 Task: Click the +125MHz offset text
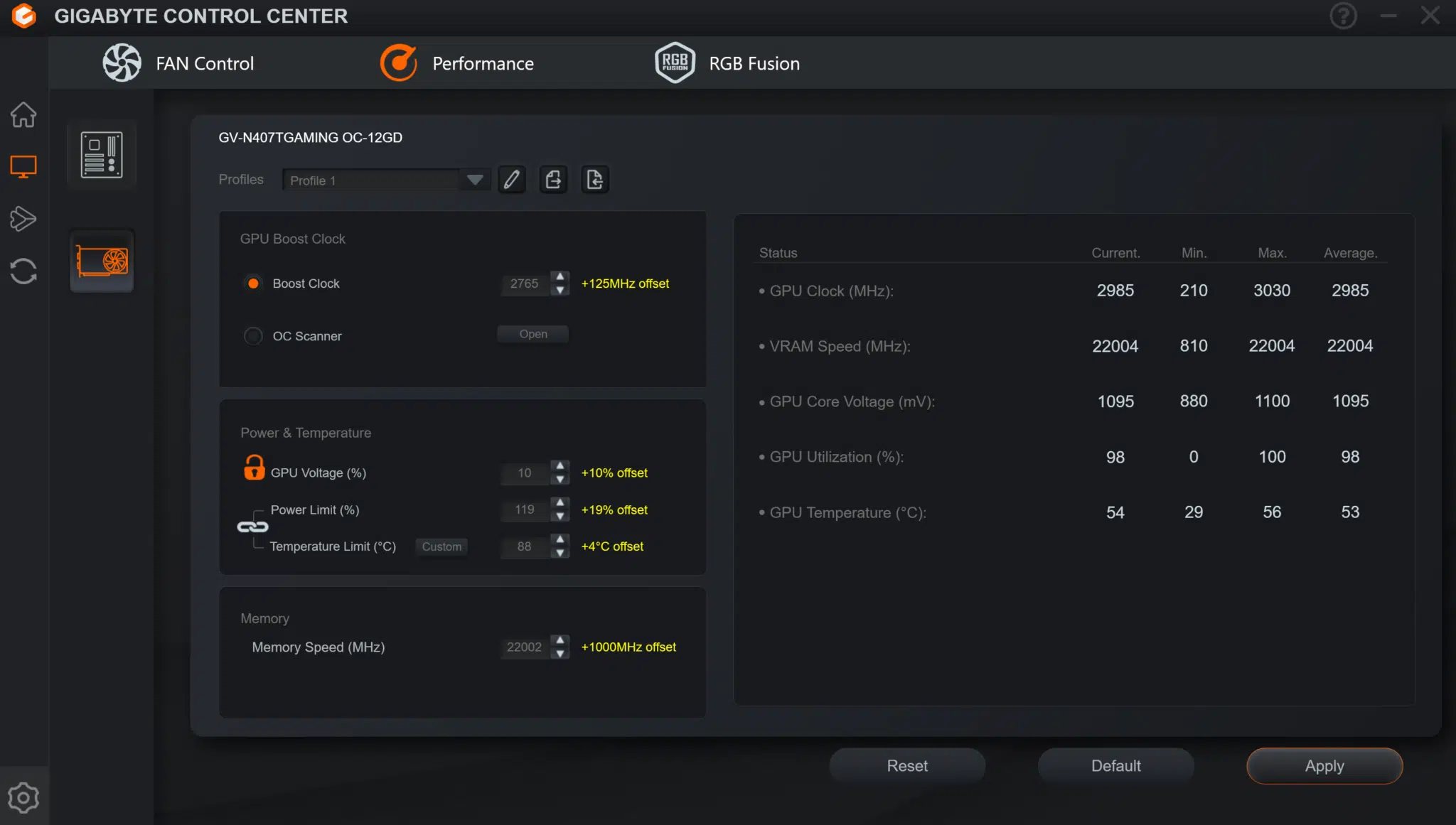625,284
